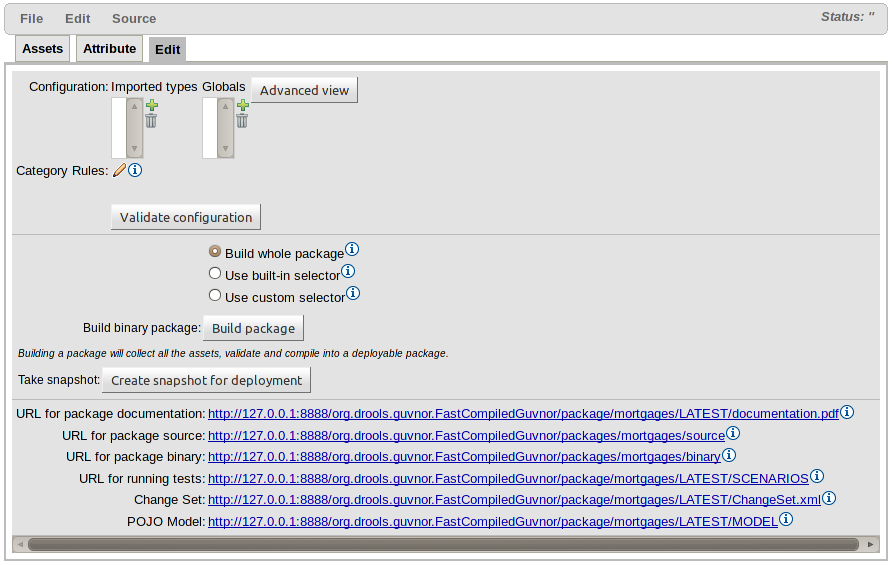Click the green plus icon for Imported types
The width and height of the screenshot is (892, 565).
click(x=151, y=105)
